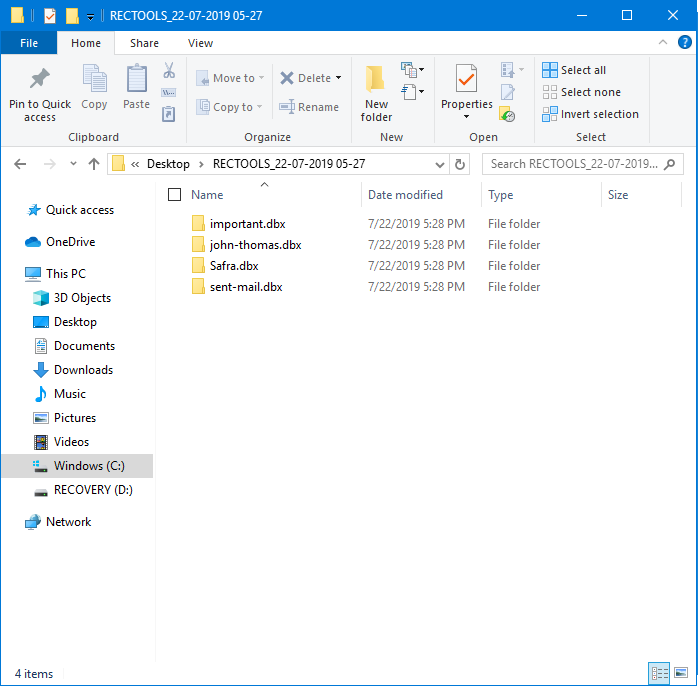
Task: Select the Safra.dbx folder icon
Action: [x=198, y=266]
